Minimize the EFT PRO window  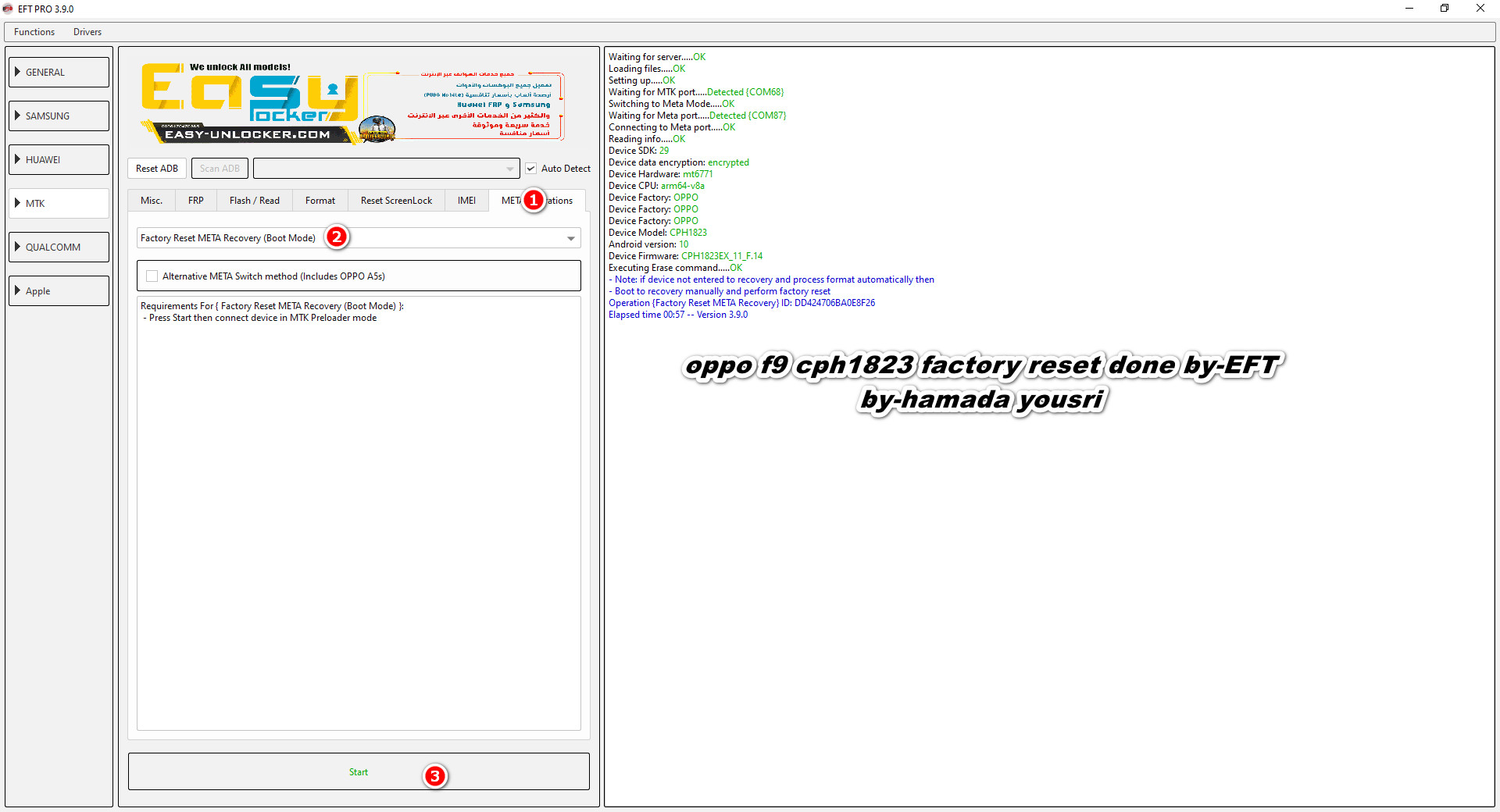coord(1409,9)
